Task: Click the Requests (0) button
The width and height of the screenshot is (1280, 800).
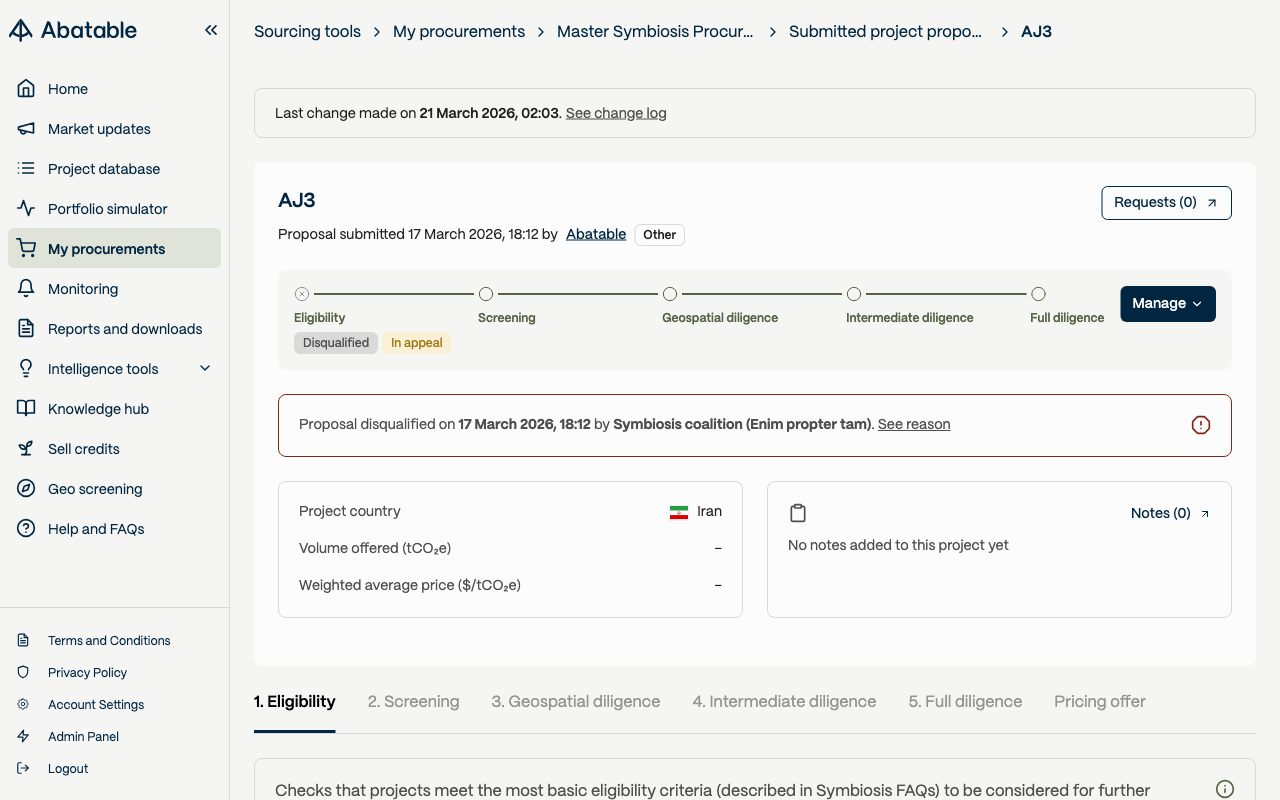Action: 1166,203
